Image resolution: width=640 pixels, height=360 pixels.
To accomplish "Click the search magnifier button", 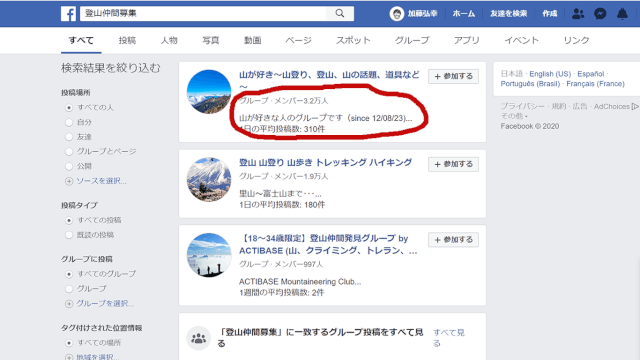I will [340, 13].
